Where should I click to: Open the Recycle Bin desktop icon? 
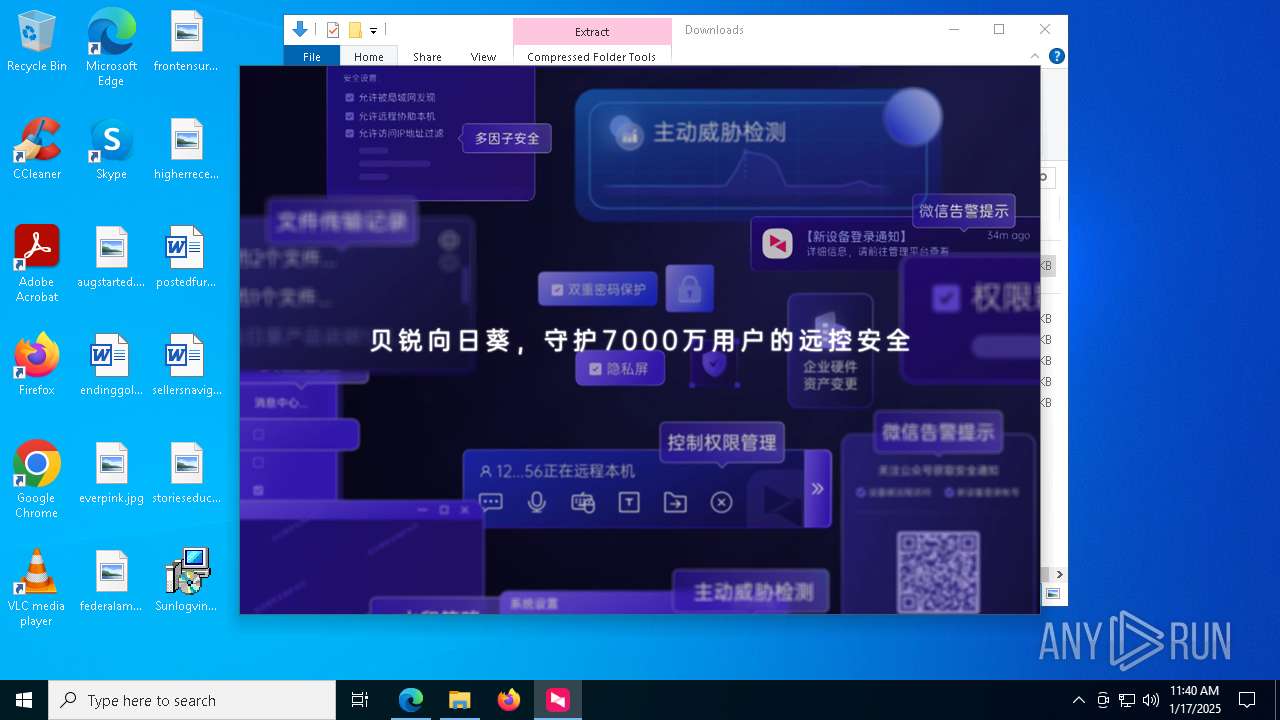pos(37,42)
